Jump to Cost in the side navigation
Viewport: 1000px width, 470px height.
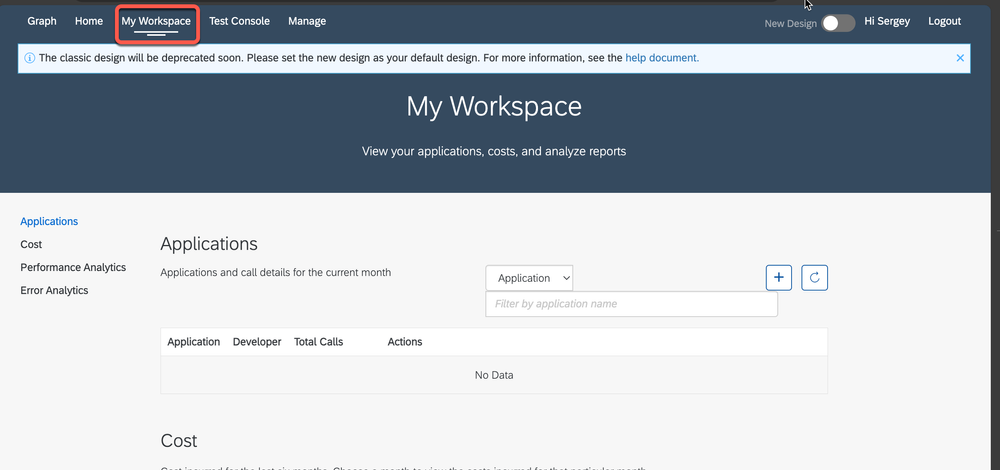click(31, 244)
